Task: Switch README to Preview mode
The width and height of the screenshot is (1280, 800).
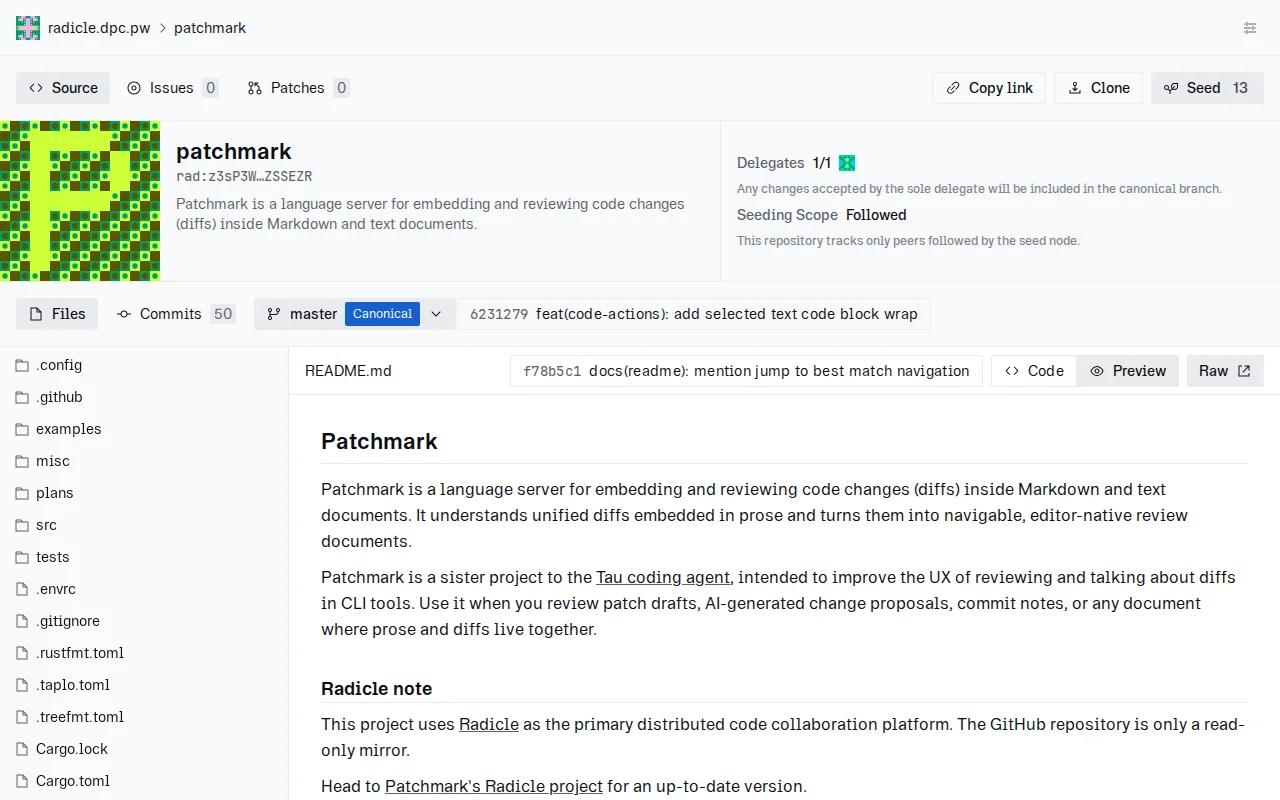Action: coord(1128,371)
